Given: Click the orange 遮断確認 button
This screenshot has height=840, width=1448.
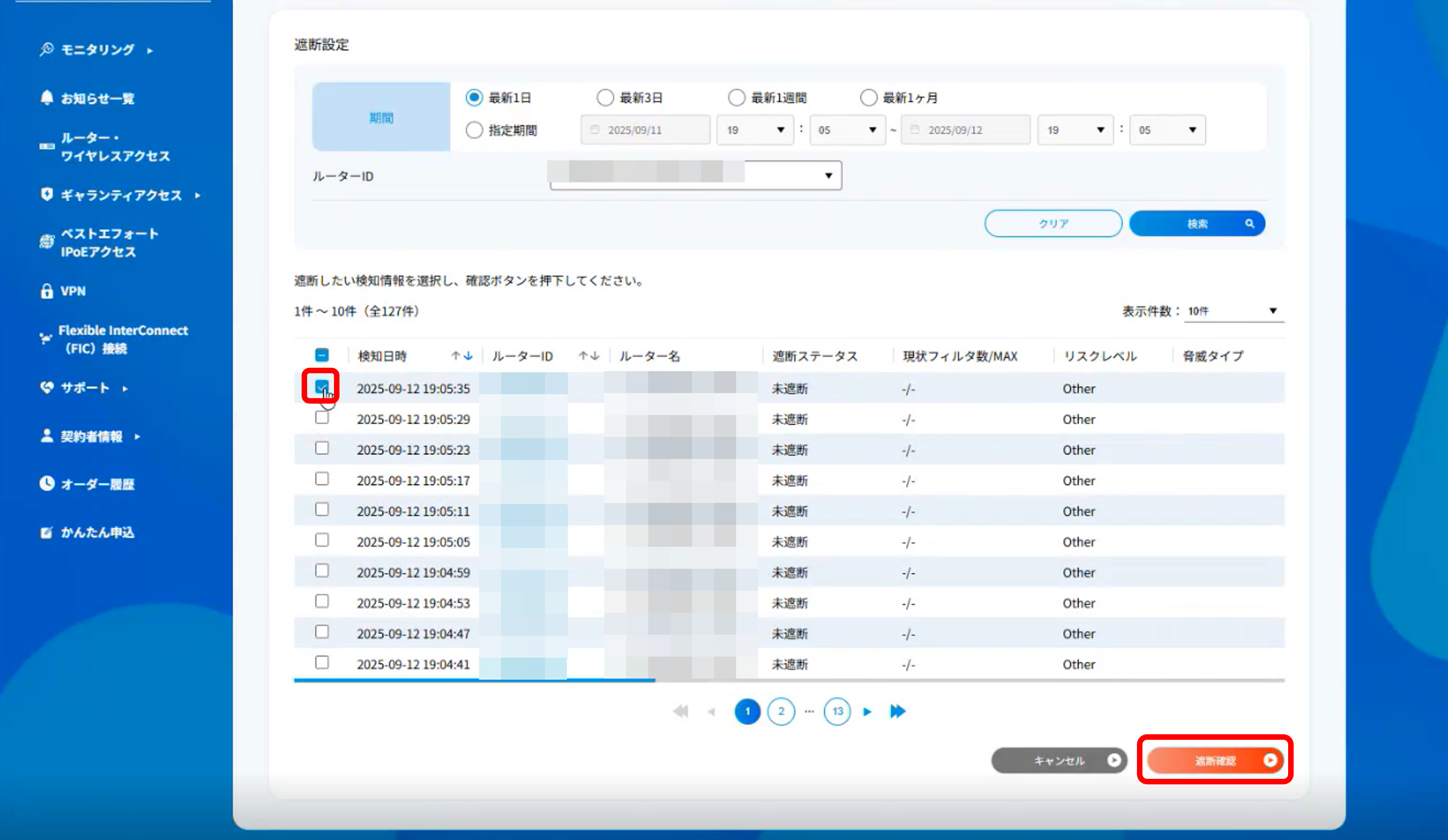Looking at the screenshot, I should point(1214,760).
